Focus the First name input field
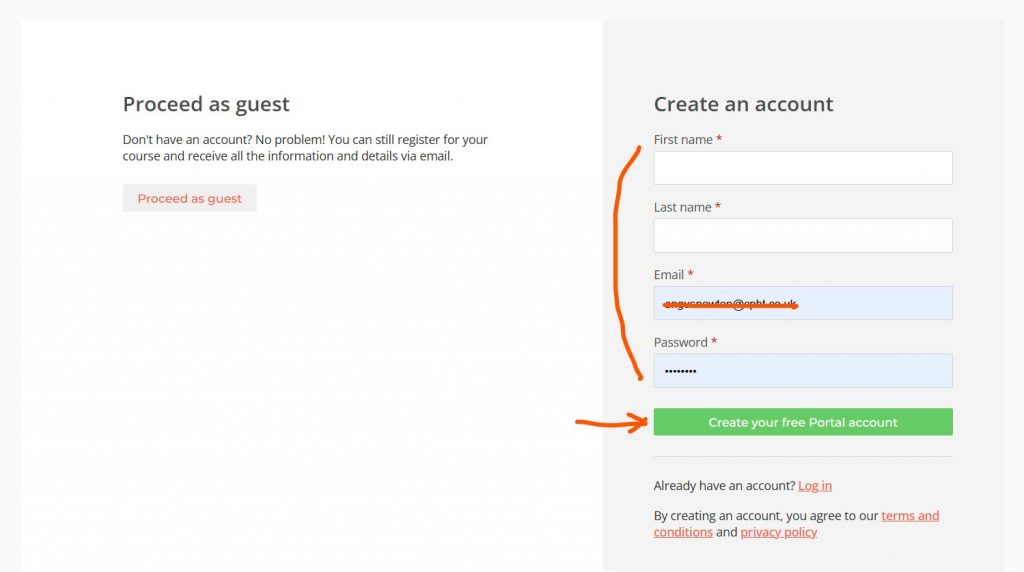Screen dimensions: 1024x572 tap(802, 168)
